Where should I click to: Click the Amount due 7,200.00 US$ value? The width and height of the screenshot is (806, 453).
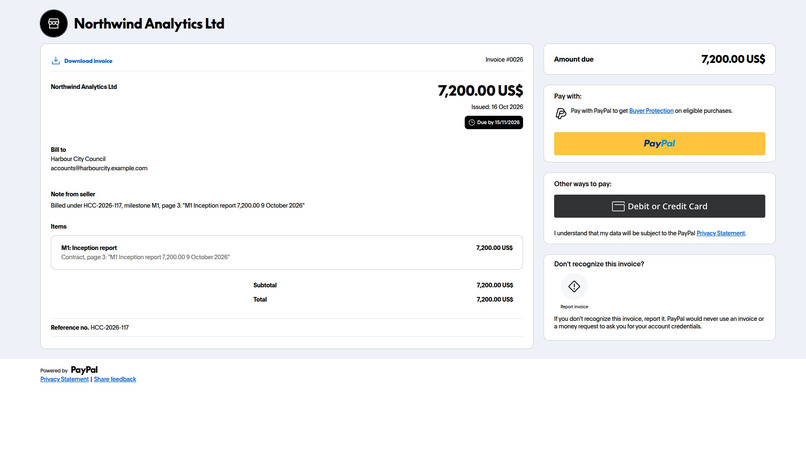point(733,59)
